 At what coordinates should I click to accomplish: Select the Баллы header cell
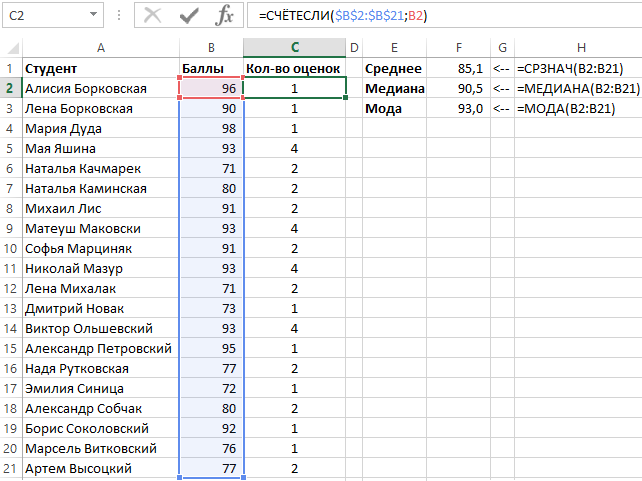(x=211, y=68)
